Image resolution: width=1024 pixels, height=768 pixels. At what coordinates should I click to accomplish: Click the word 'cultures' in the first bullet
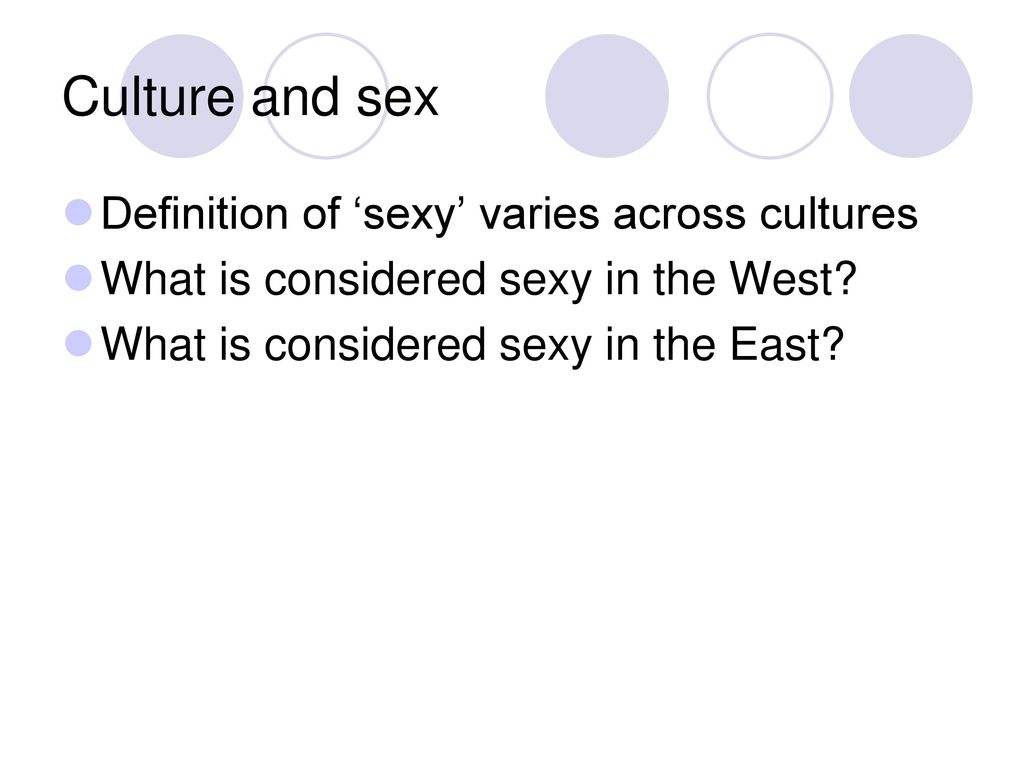coord(839,213)
